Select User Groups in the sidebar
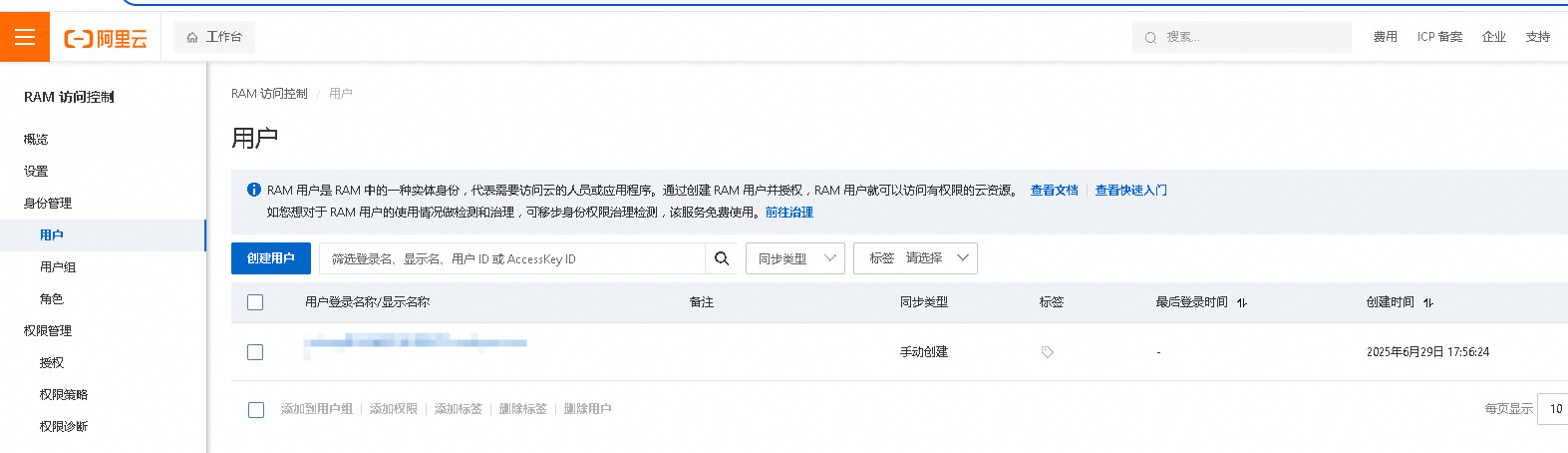 click(58, 267)
